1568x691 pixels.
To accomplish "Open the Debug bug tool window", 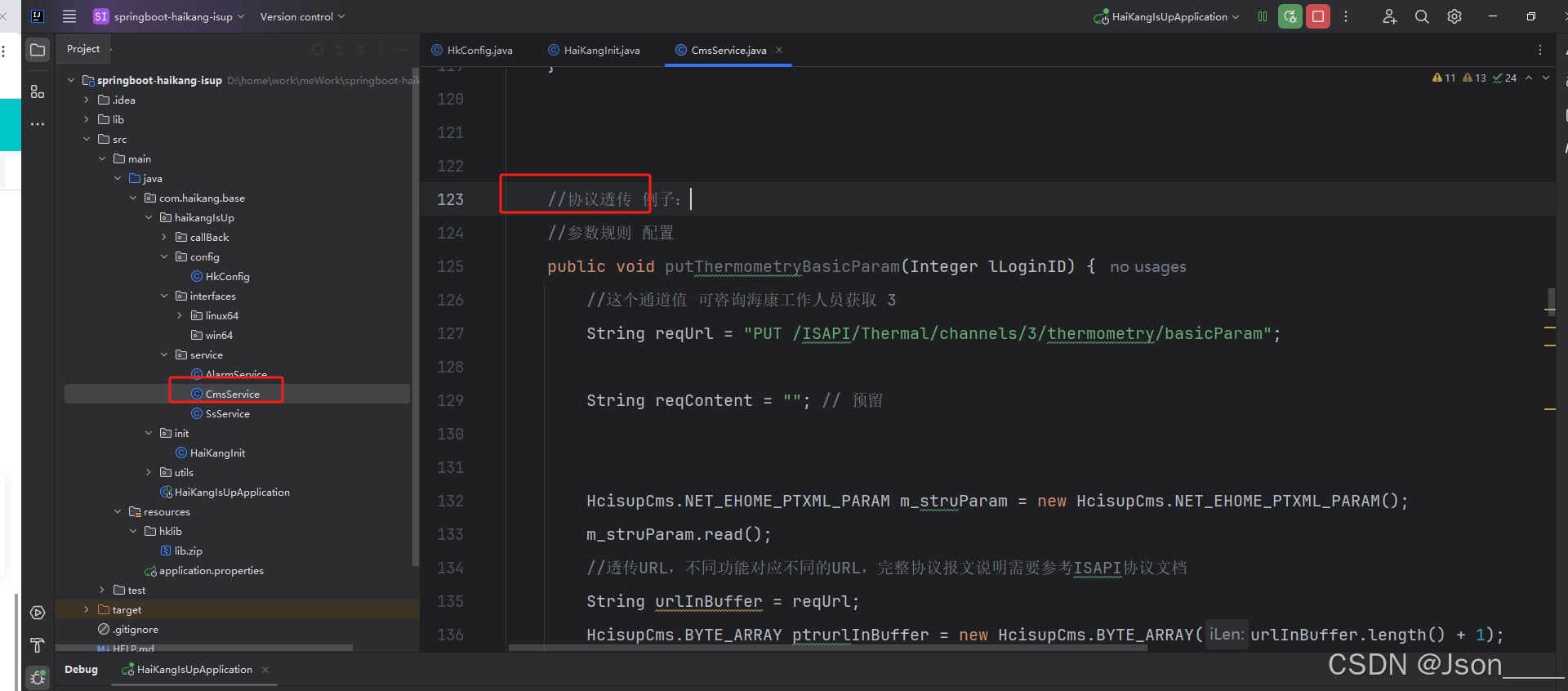I will click(38, 677).
